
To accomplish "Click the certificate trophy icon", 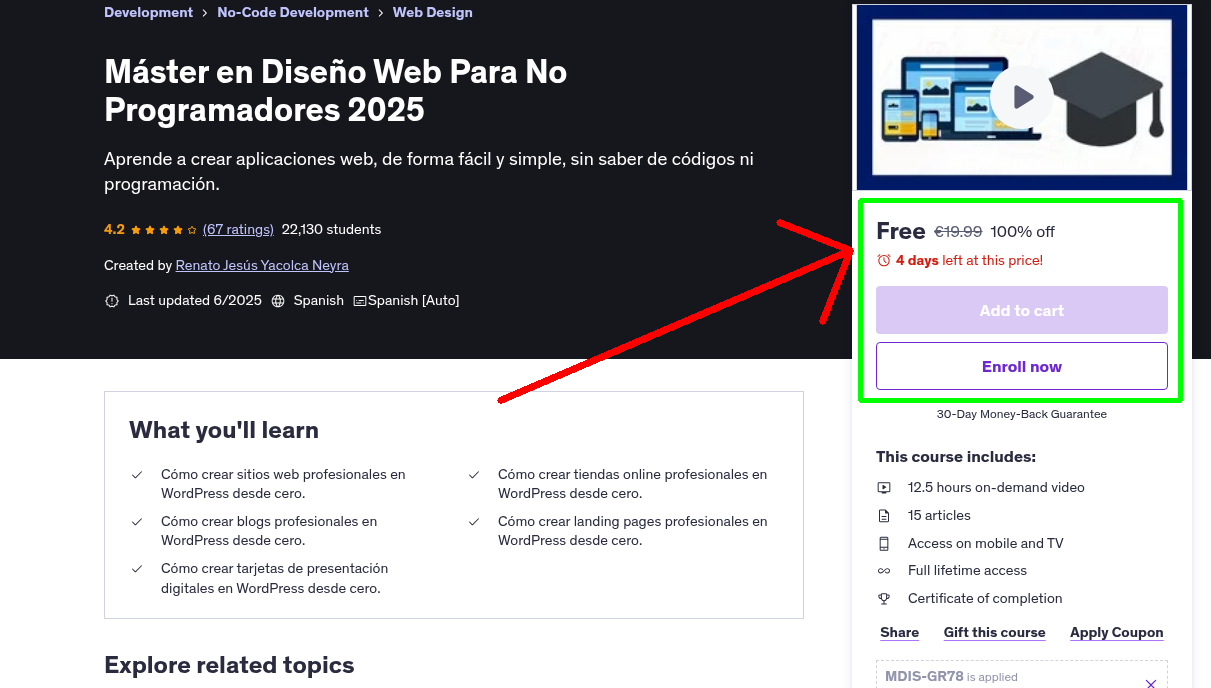I will [x=884, y=599].
